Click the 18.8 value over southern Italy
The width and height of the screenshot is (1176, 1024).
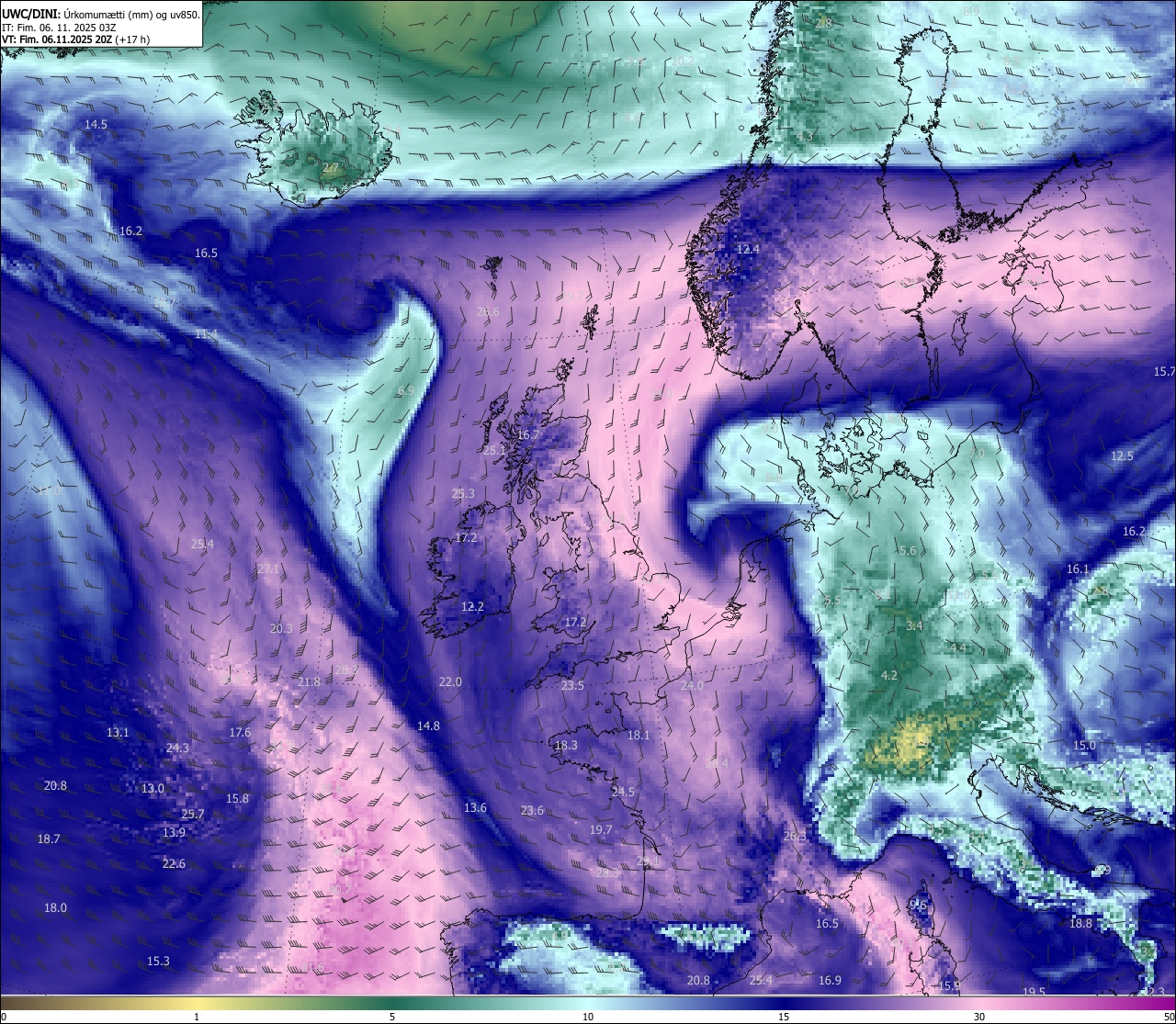(x=1080, y=924)
